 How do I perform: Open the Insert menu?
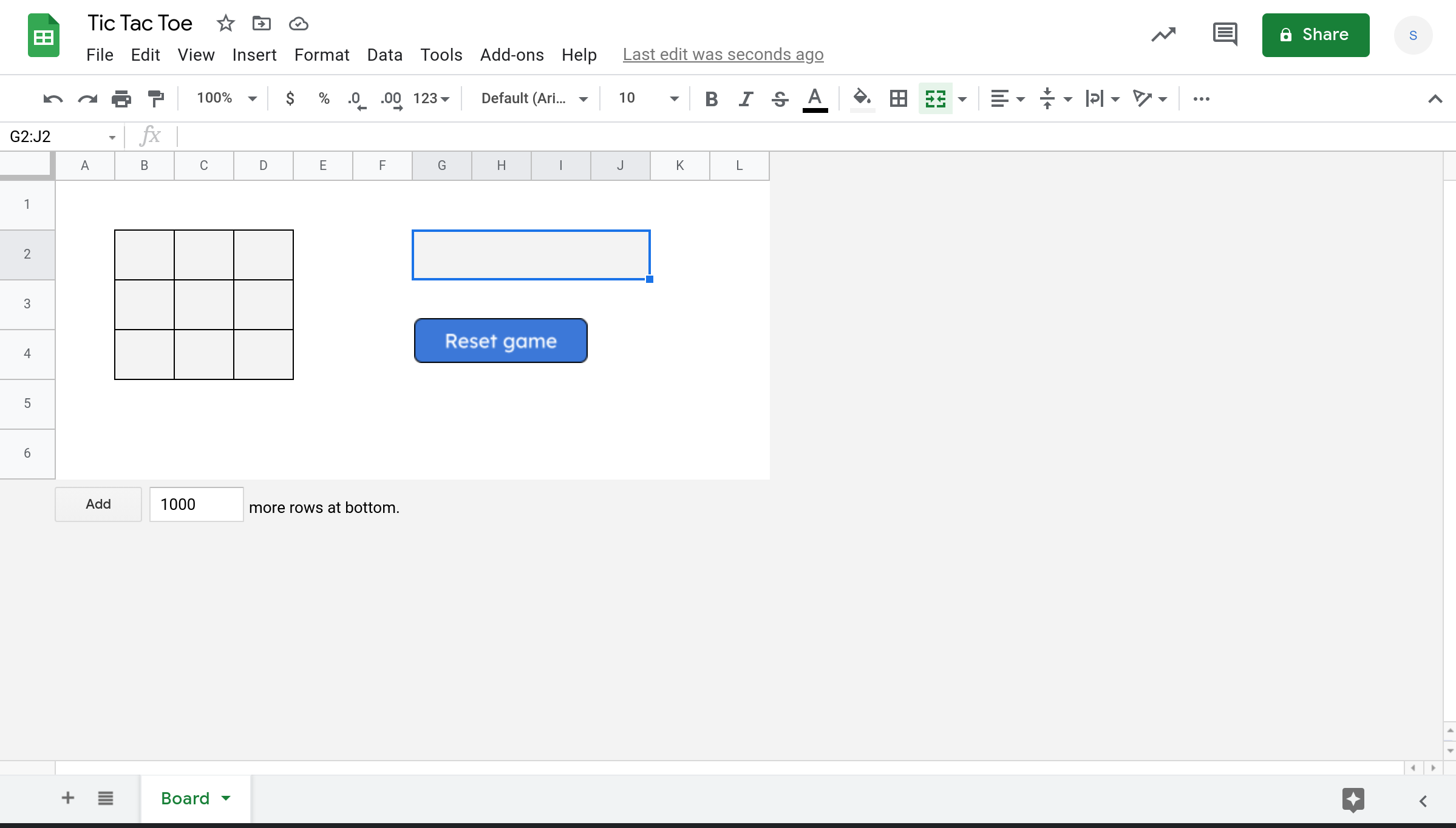(x=254, y=55)
